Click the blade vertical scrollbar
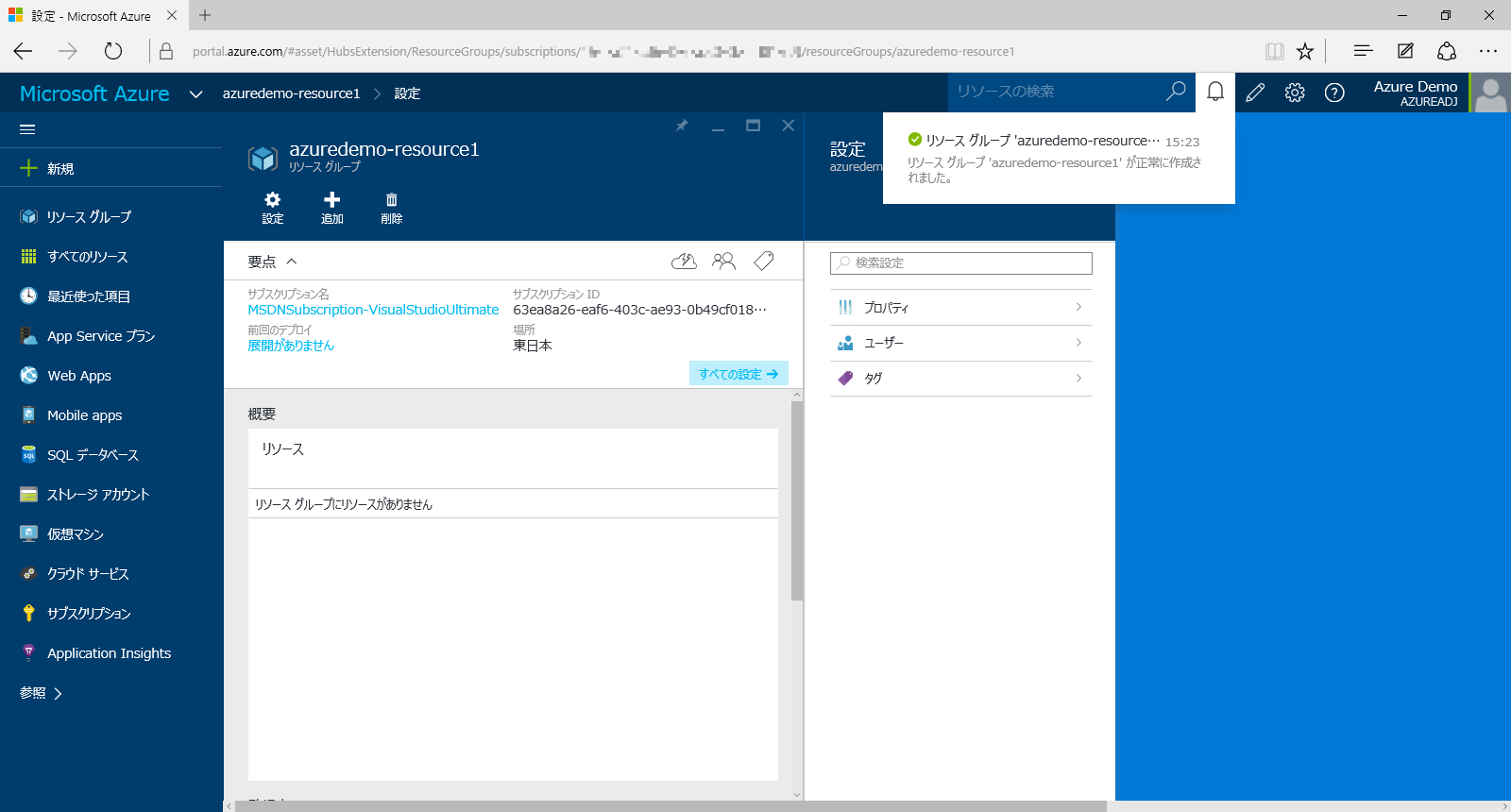This screenshot has width=1511, height=812. coord(797,500)
